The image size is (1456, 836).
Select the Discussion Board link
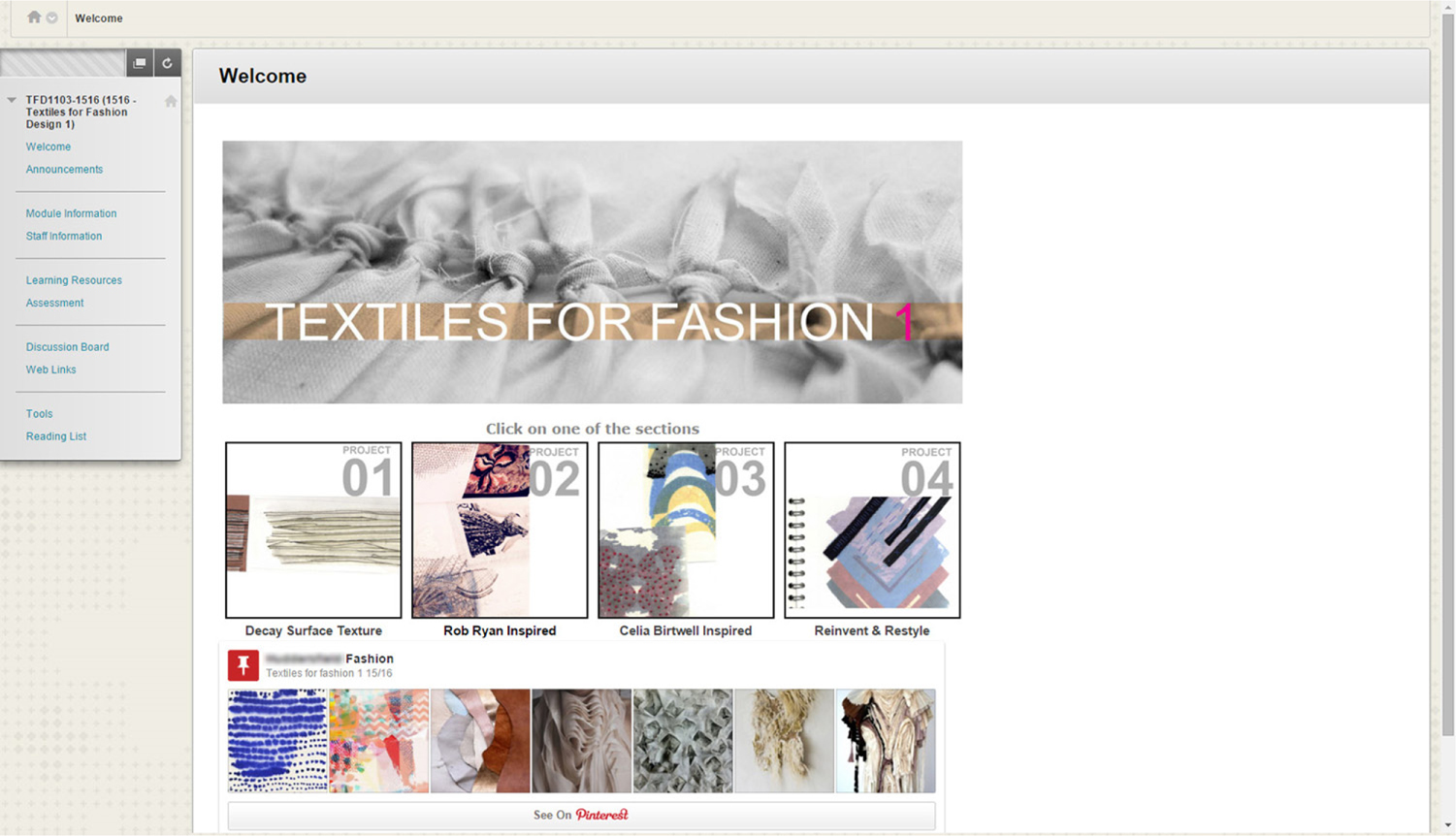click(67, 347)
